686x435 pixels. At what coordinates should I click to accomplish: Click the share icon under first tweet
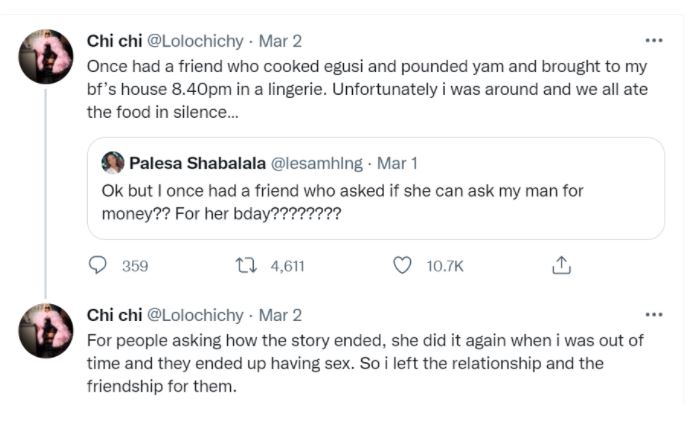click(561, 265)
